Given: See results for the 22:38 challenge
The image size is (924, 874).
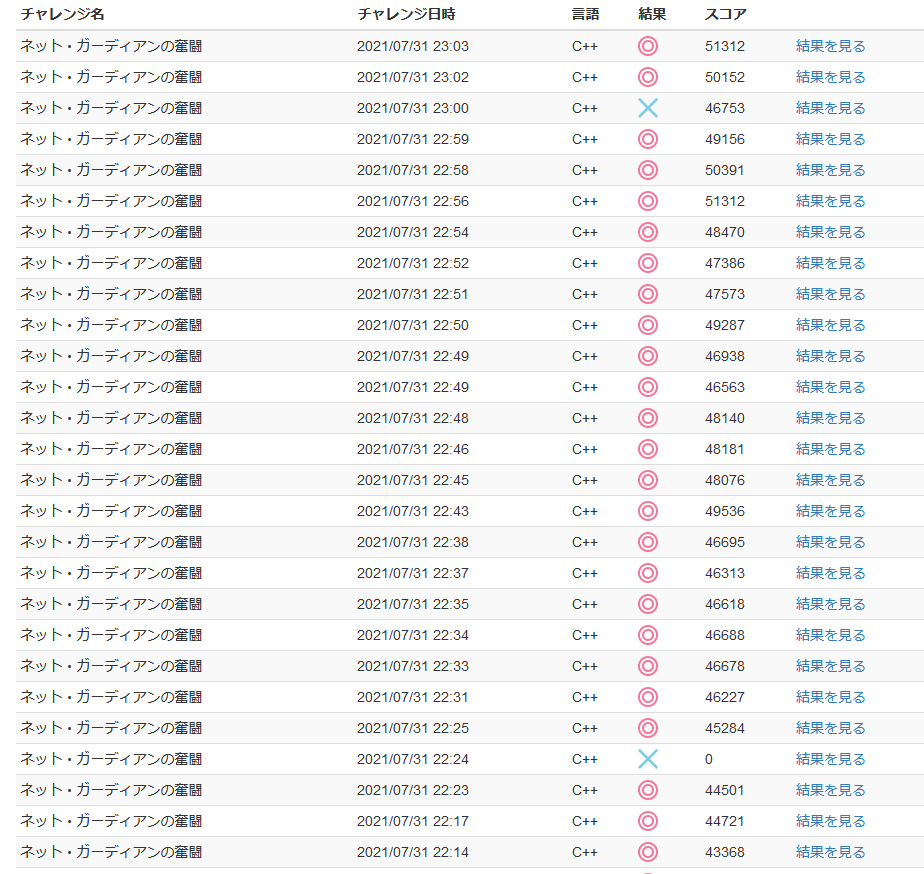Looking at the screenshot, I should [830, 542].
